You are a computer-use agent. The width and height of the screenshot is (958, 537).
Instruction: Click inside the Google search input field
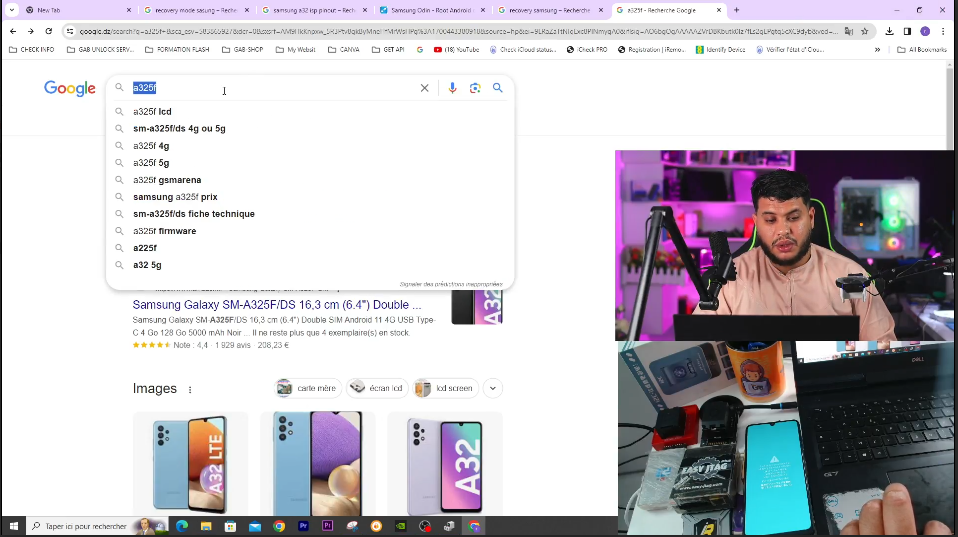(272, 88)
